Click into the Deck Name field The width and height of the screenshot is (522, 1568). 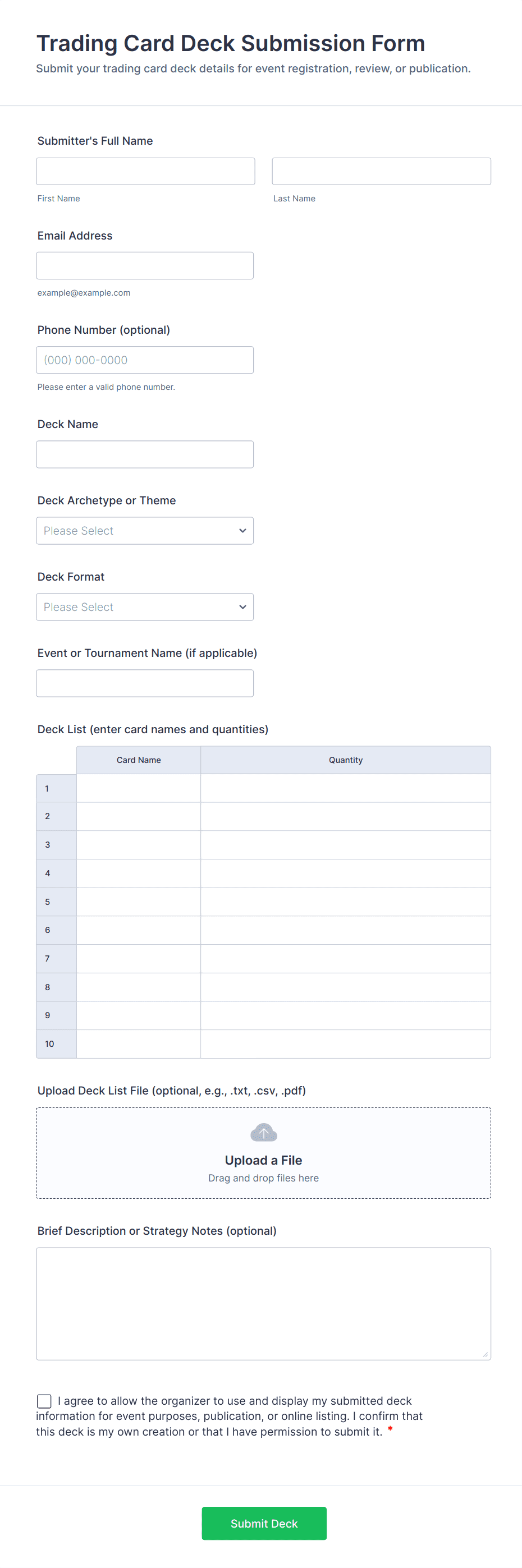(144, 455)
